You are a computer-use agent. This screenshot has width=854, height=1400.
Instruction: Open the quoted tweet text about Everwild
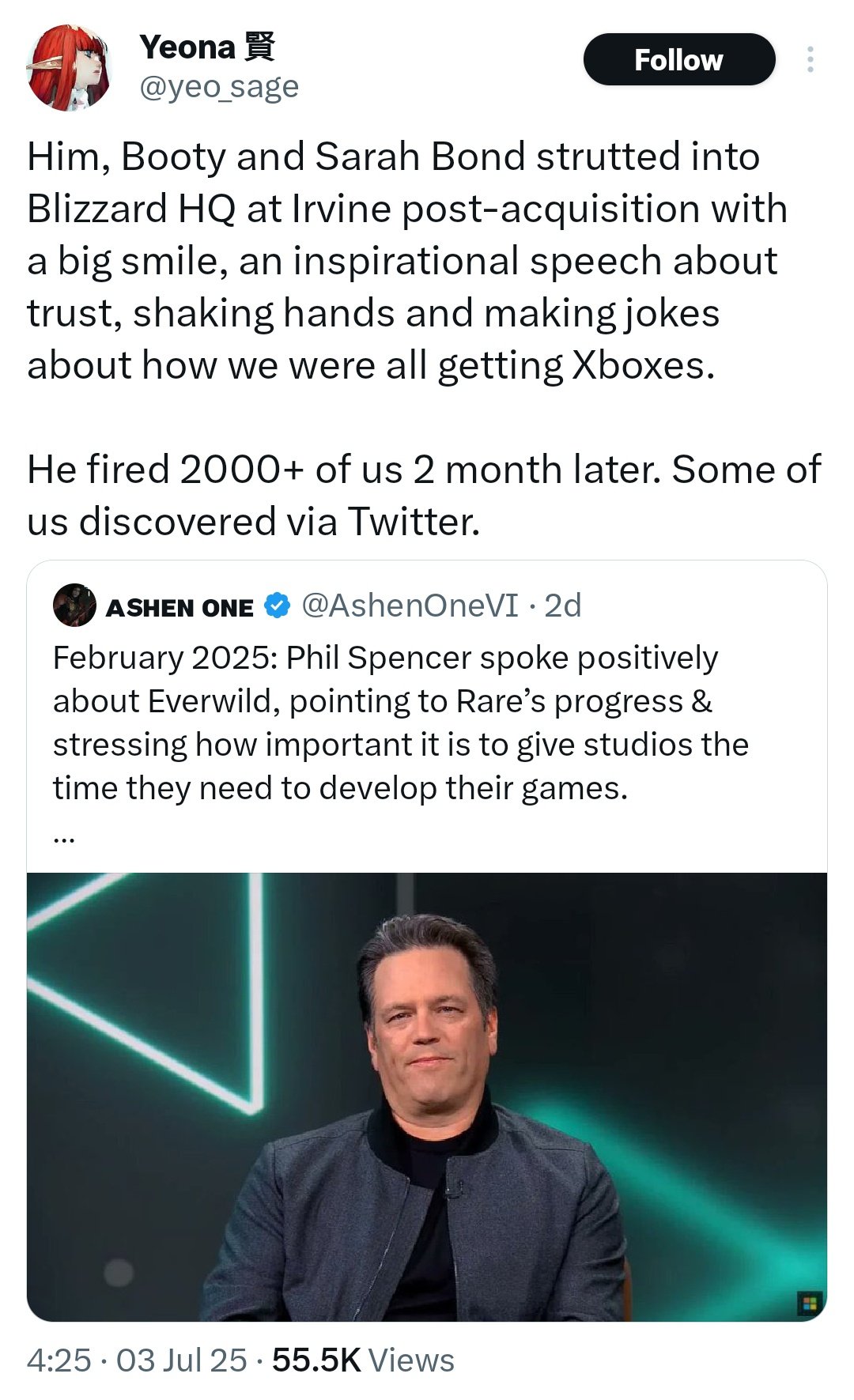(x=401, y=723)
